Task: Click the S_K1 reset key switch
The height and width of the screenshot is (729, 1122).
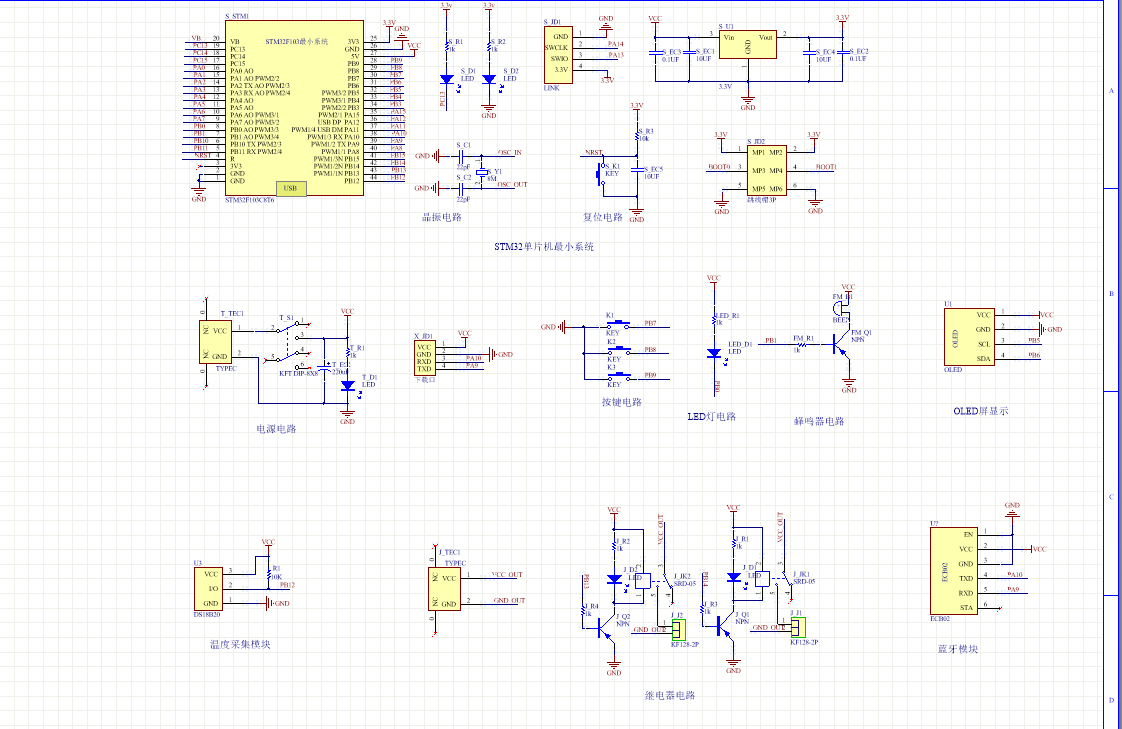Action: [603, 173]
